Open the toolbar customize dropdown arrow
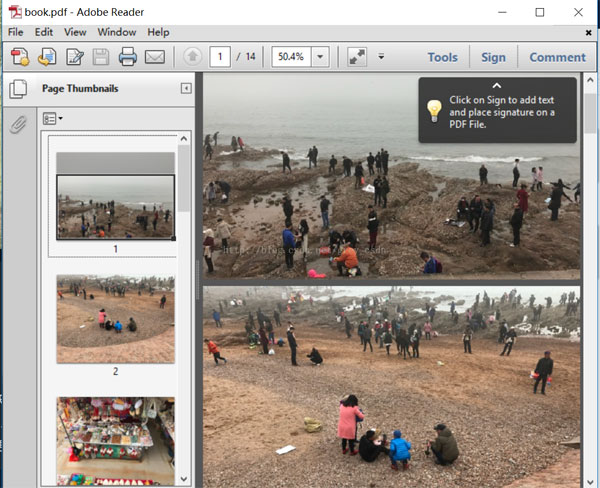Image resolution: width=600 pixels, height=488 pixels. pyautogui.click(x=381, y=57)
